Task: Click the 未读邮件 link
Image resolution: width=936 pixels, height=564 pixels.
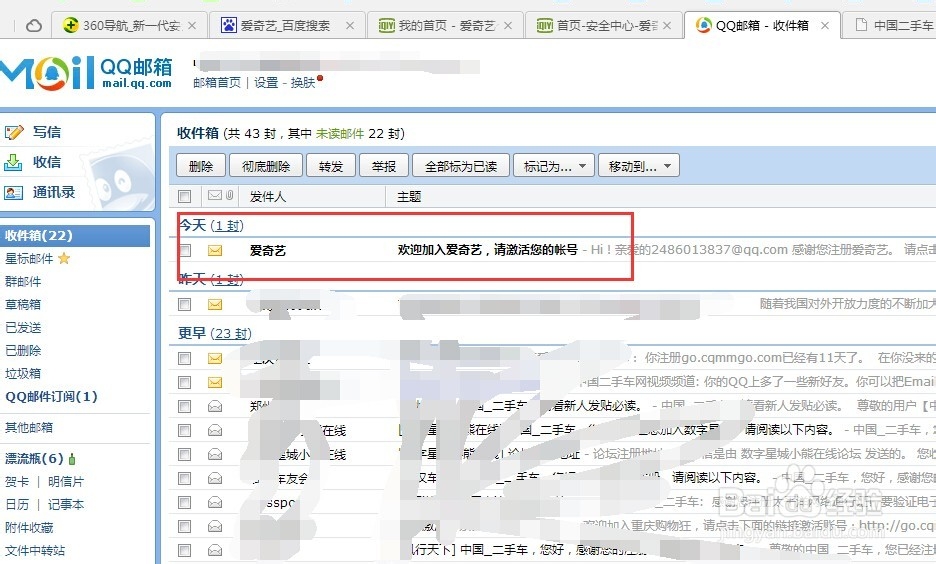Action: coord(340,134)
